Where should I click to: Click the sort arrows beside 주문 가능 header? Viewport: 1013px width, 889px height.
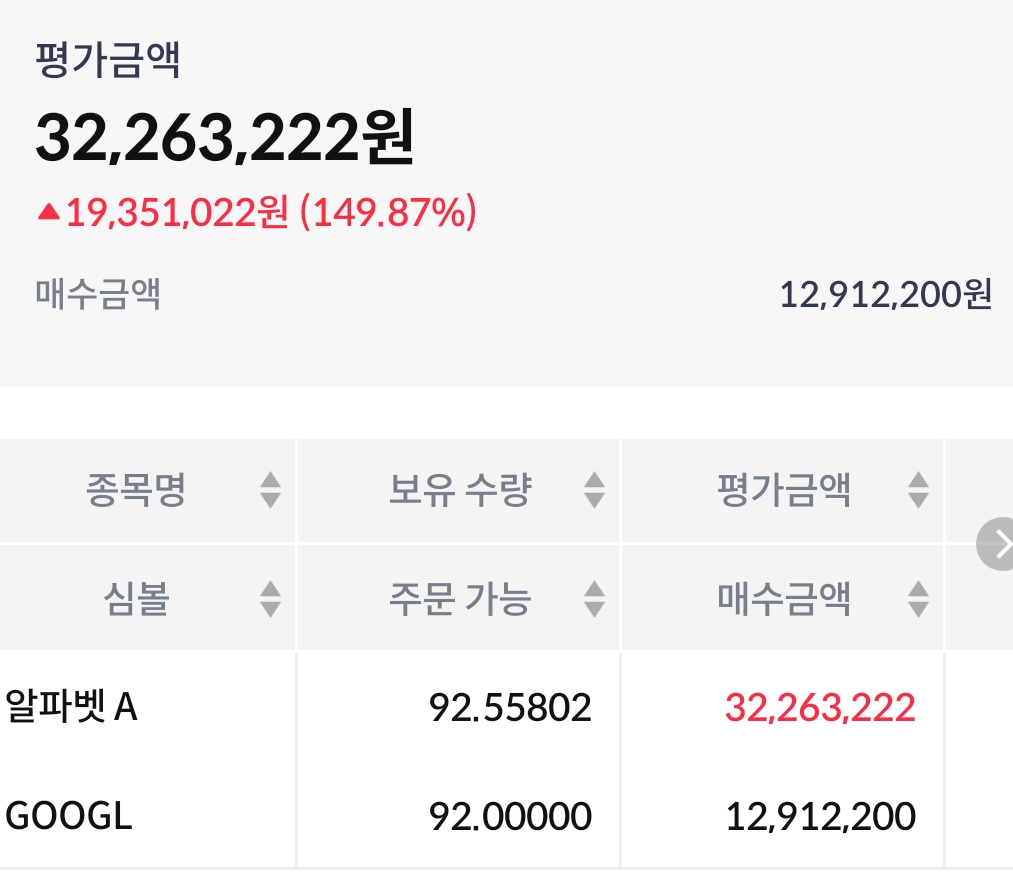594,599
